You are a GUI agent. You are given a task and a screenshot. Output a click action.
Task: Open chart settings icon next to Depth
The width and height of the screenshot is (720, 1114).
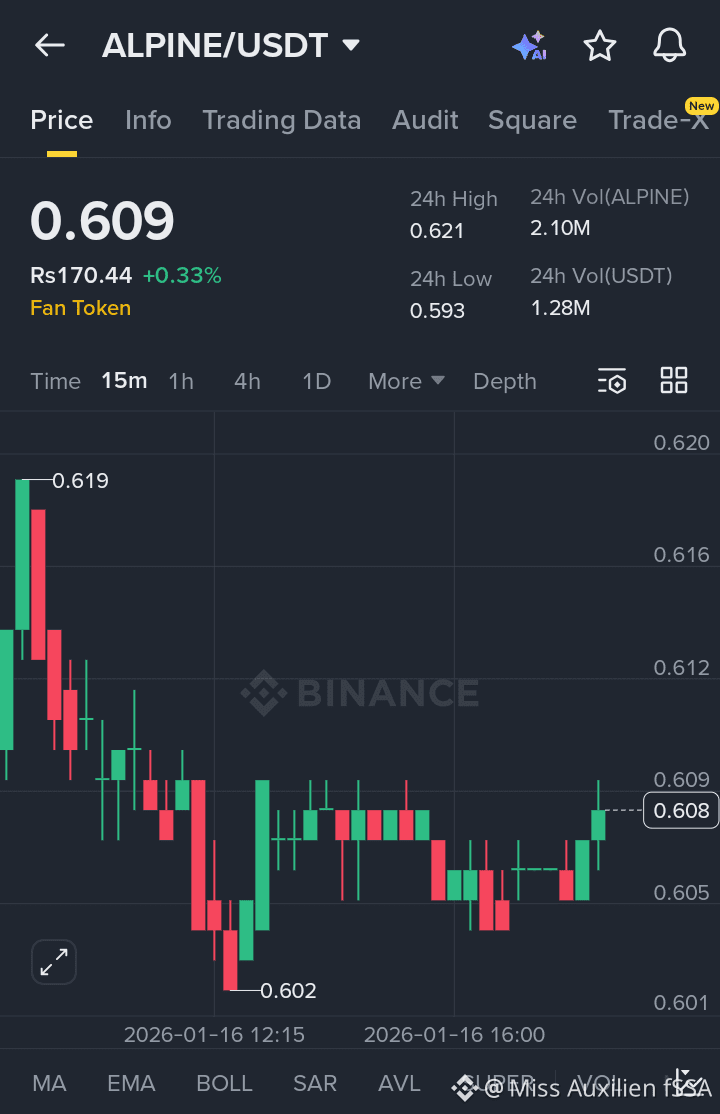[x=612, y=381]
